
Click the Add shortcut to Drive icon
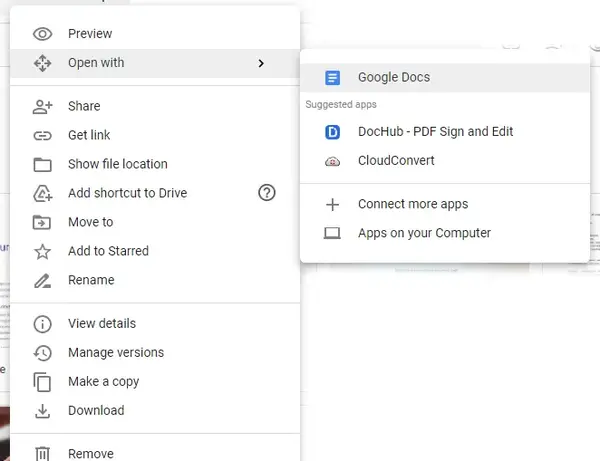coord(42,193)
